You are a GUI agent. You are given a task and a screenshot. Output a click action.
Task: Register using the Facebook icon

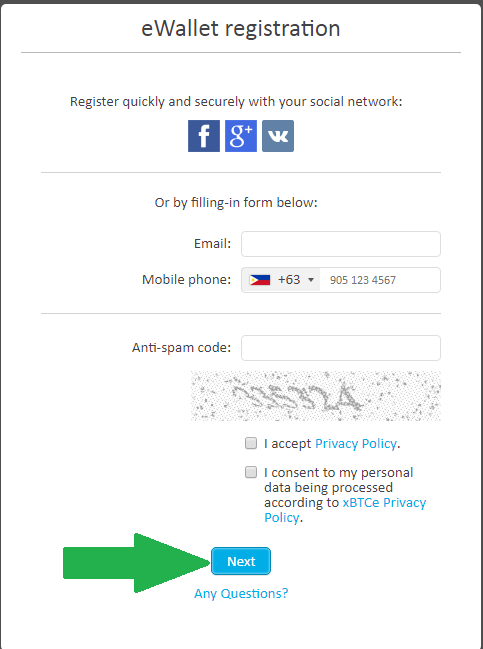click(x=204, y=136)
